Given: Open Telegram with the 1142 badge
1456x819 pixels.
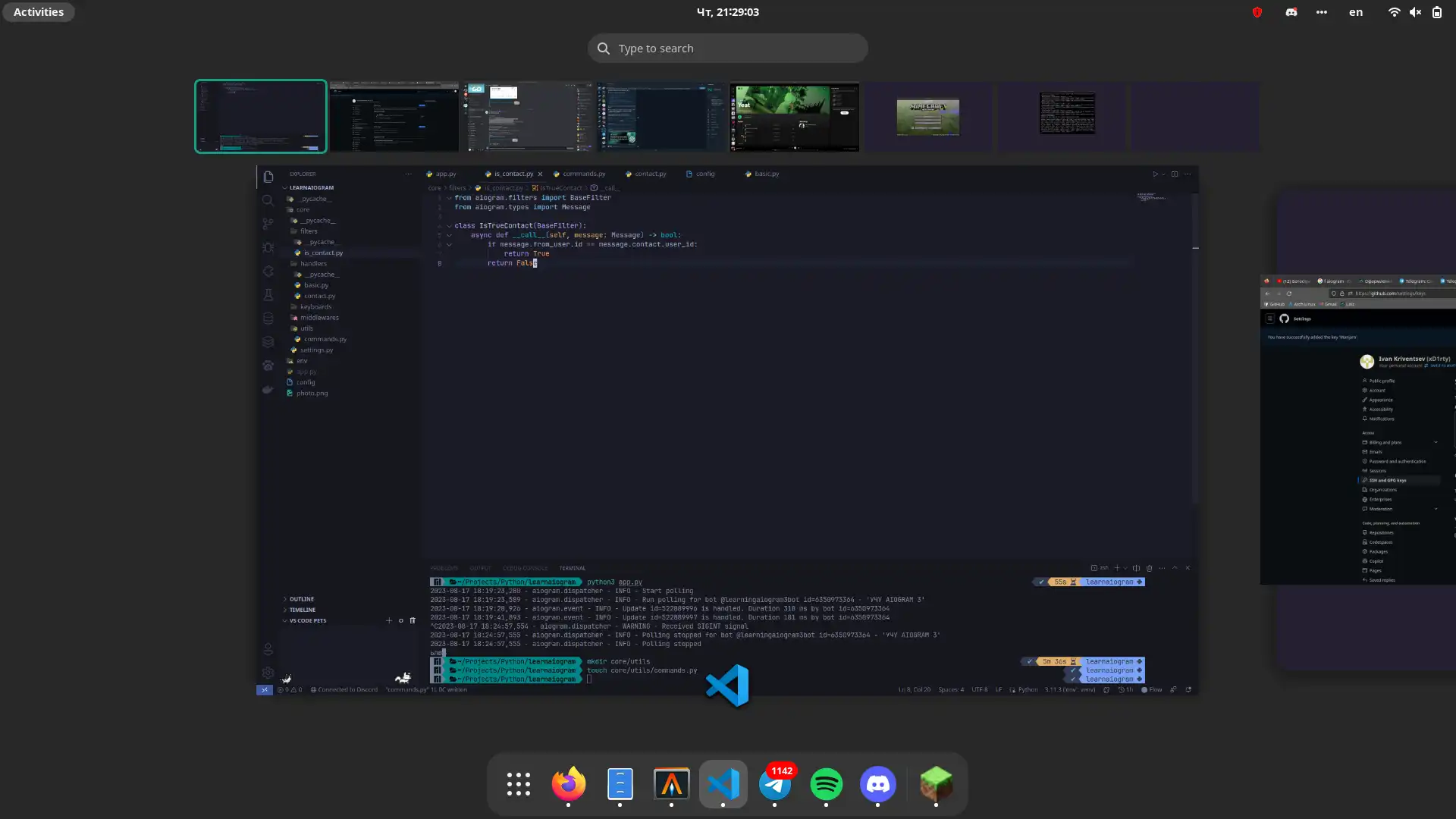Looking at the screenshot, I should tap(775, 784).
